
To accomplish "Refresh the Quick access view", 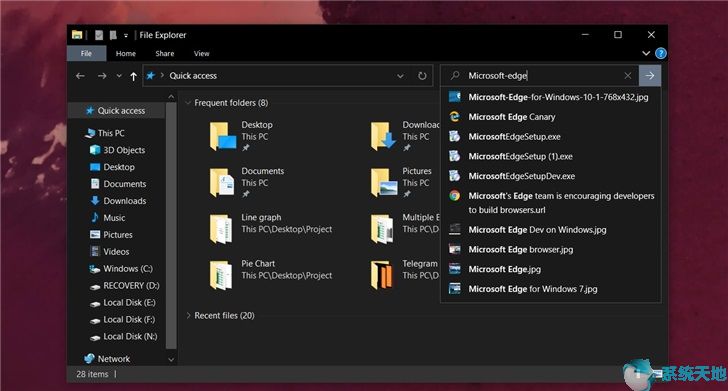I will [422, 76].
